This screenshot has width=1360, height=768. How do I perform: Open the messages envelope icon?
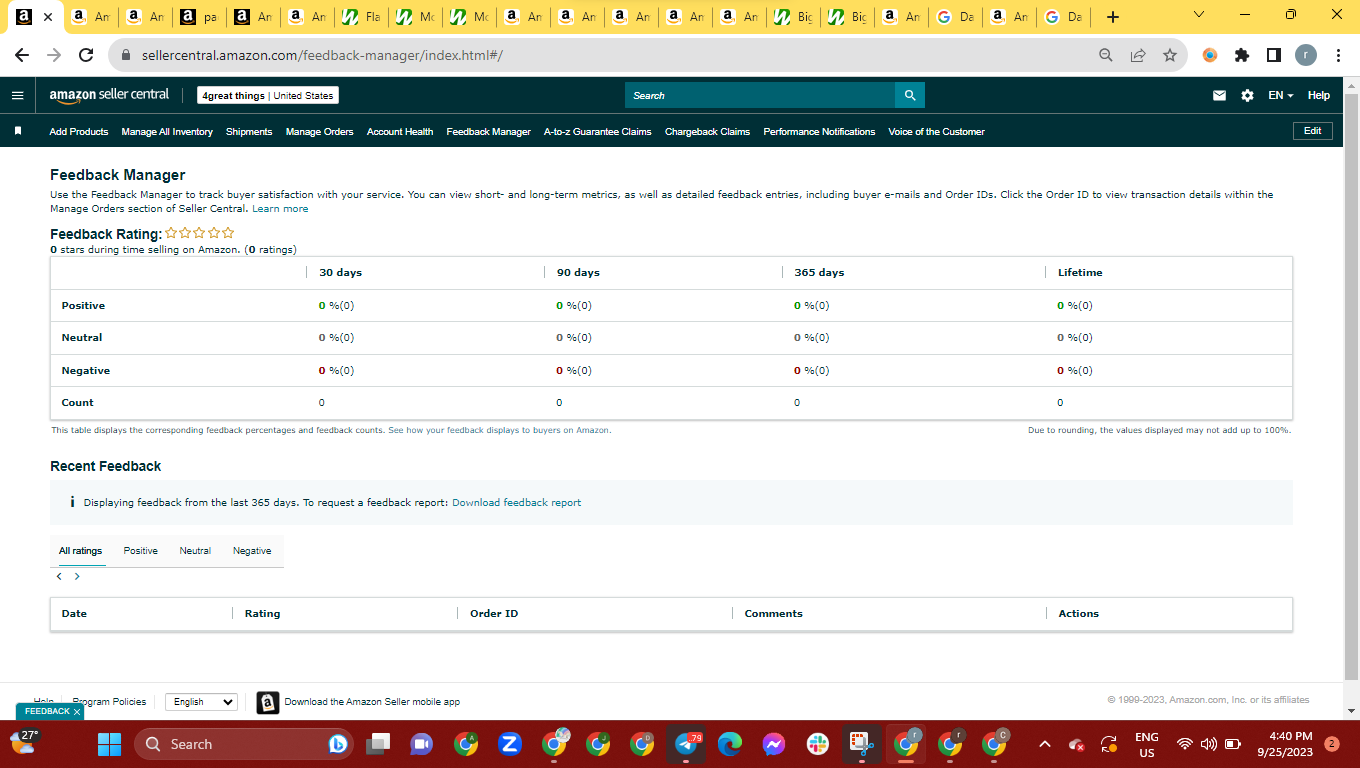(1219, 95)
